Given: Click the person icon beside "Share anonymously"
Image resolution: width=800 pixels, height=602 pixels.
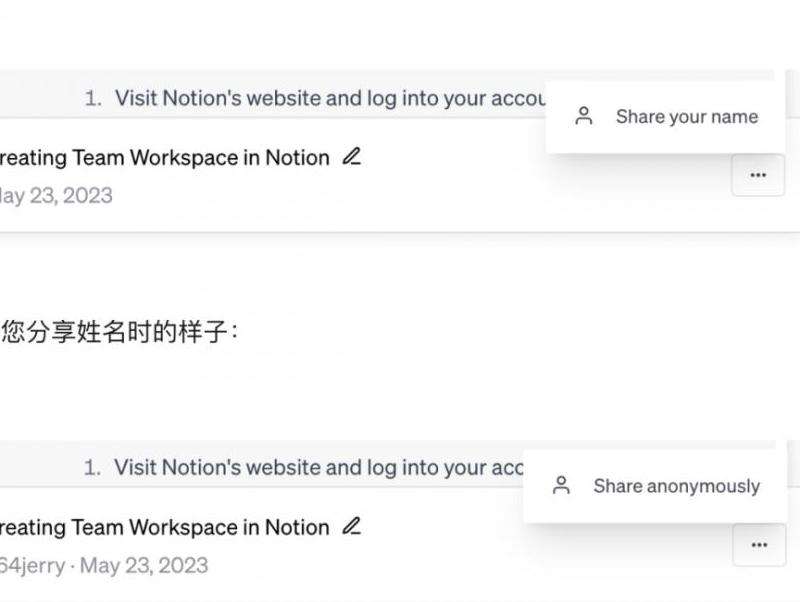Looking at the screenshot, I should click(x=562, y=486).
